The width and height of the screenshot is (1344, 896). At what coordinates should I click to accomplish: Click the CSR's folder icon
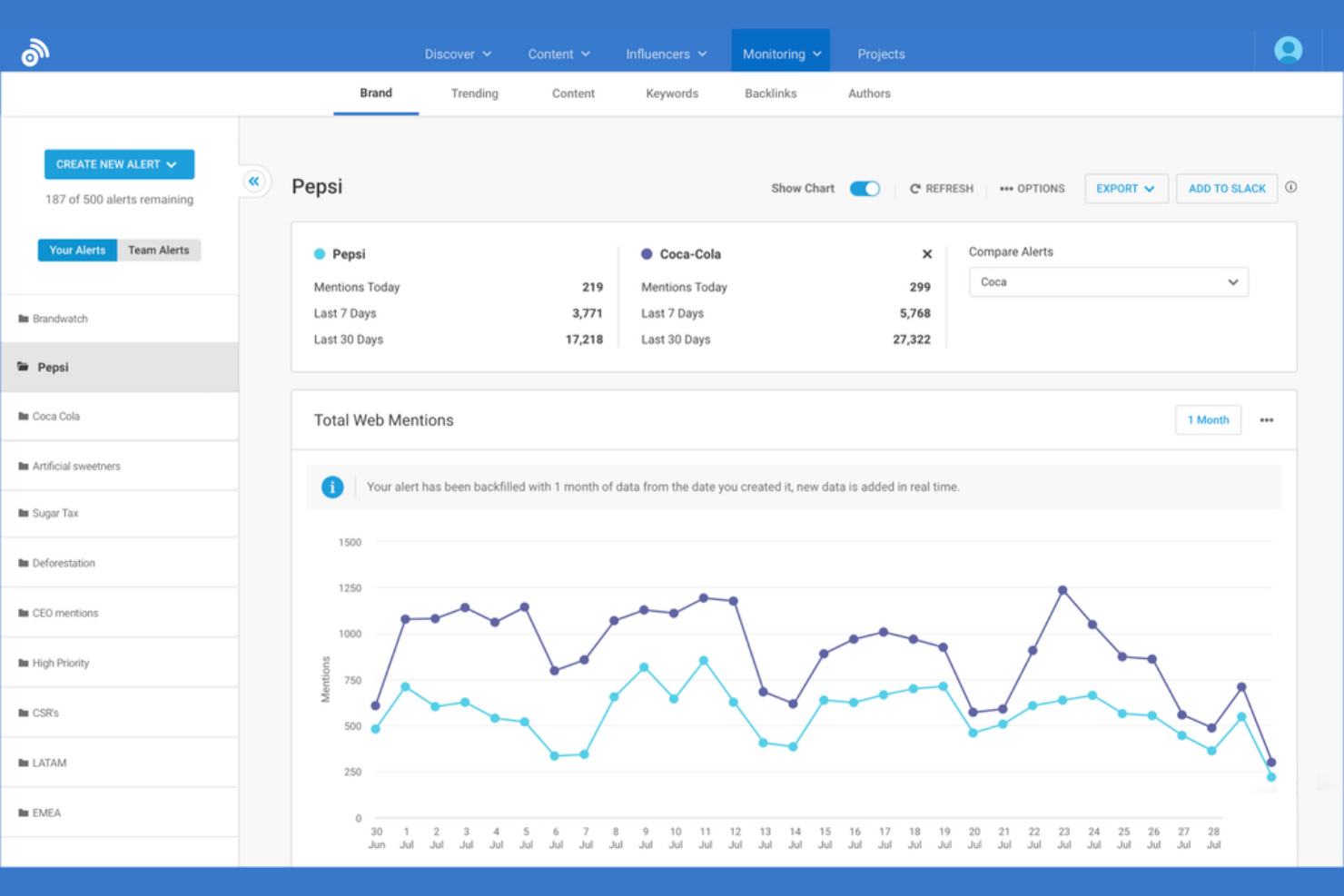(x=24, y=713)
